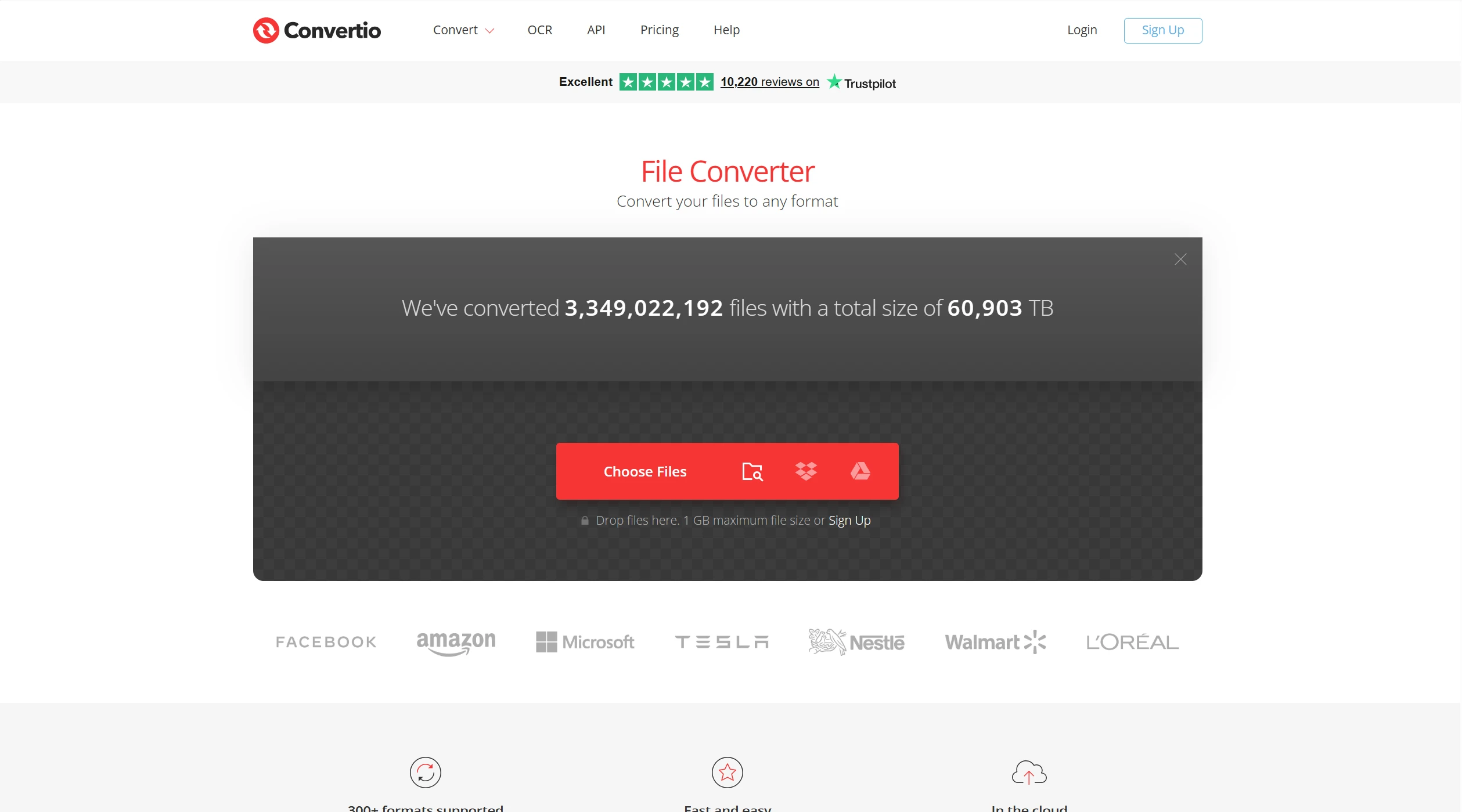Click the star Fast and easy icon
Viewport: 1462px width, 812px height.
(x=728, y=773)
